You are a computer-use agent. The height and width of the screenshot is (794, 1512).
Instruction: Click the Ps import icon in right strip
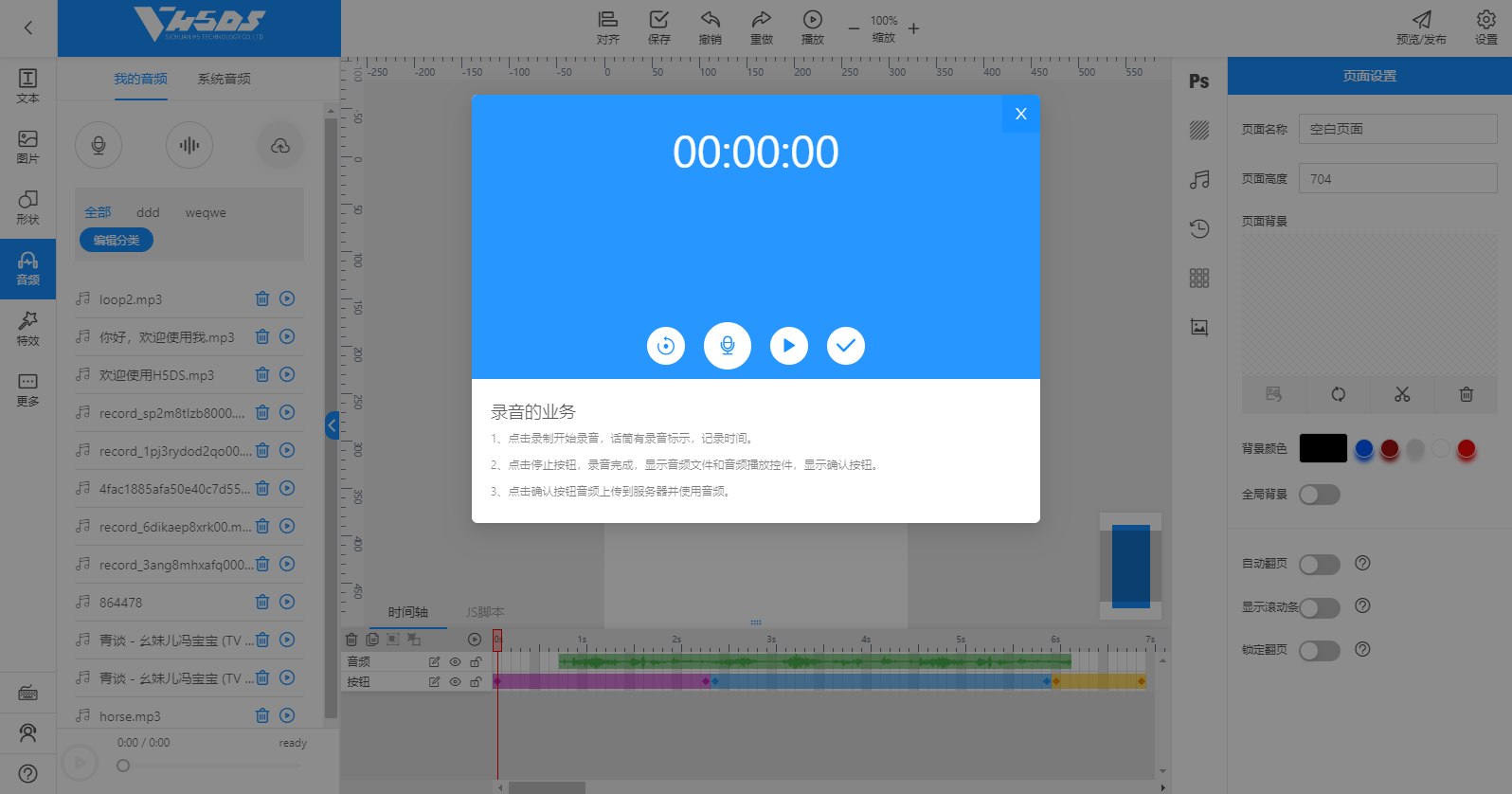[x=1199, y=81]
